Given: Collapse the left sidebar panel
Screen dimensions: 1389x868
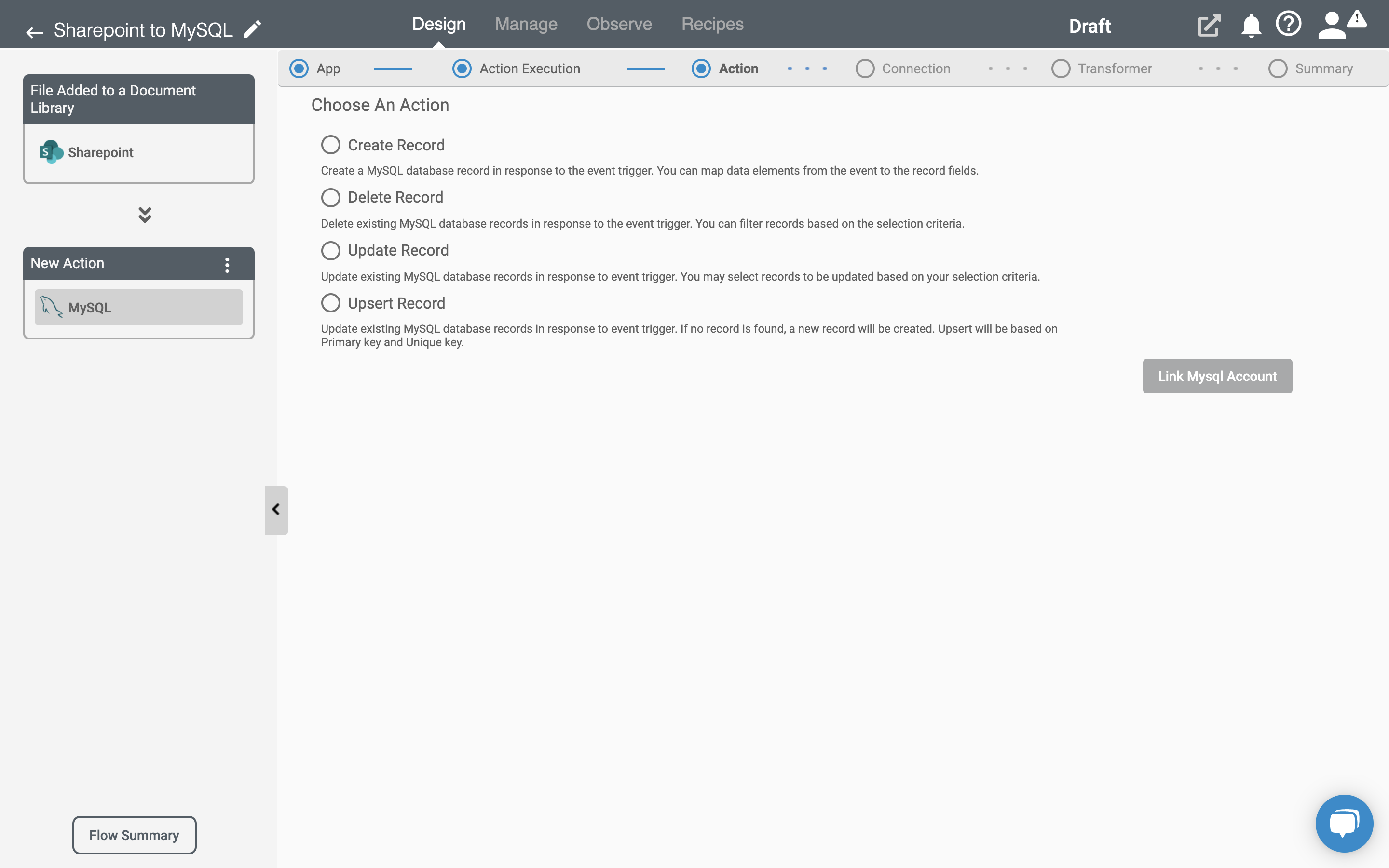Looking at the screenshot, I should [275, 510].
